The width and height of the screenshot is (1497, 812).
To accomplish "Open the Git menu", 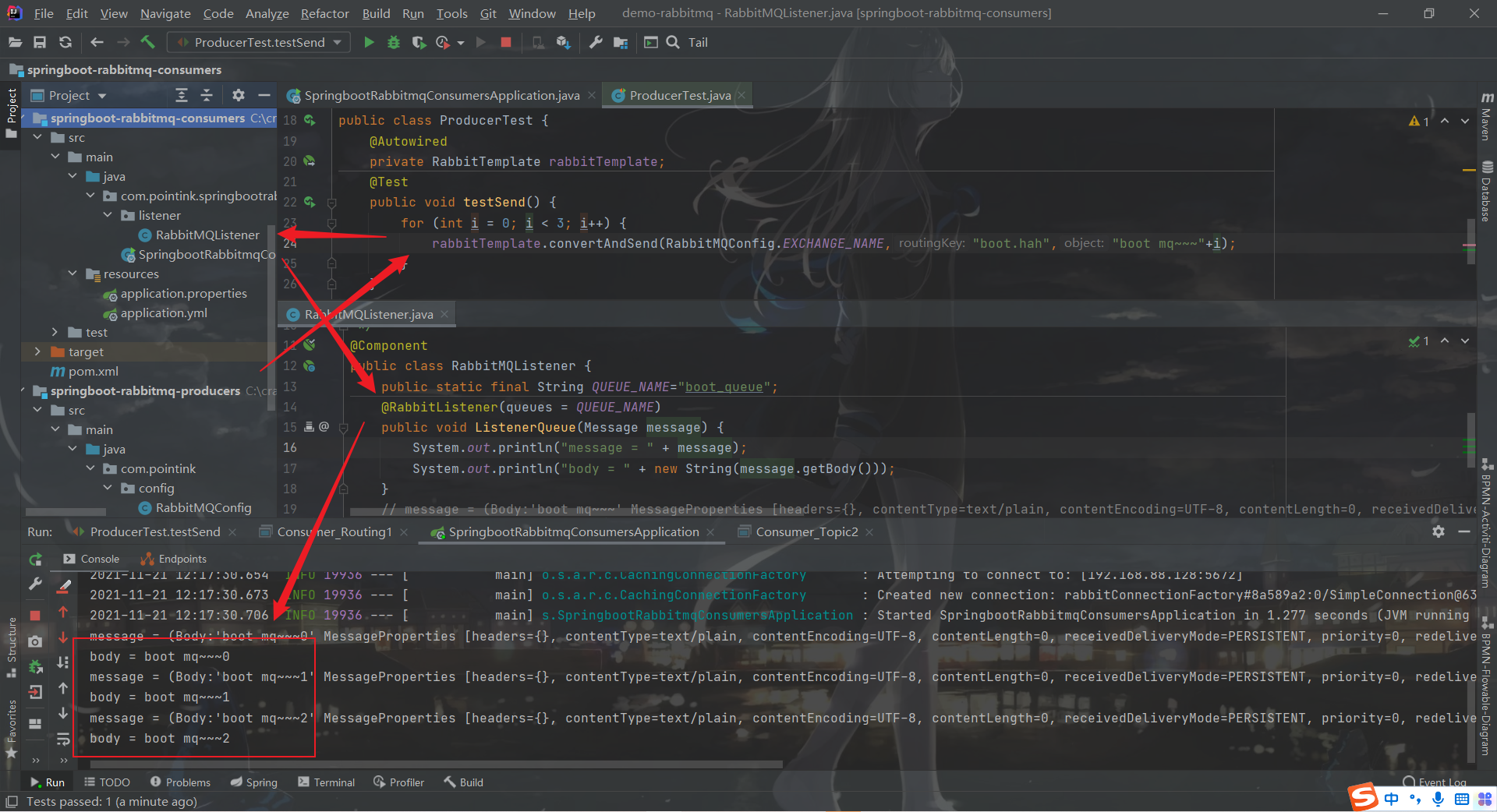I will pyautogui.click(x=488, y=13).
